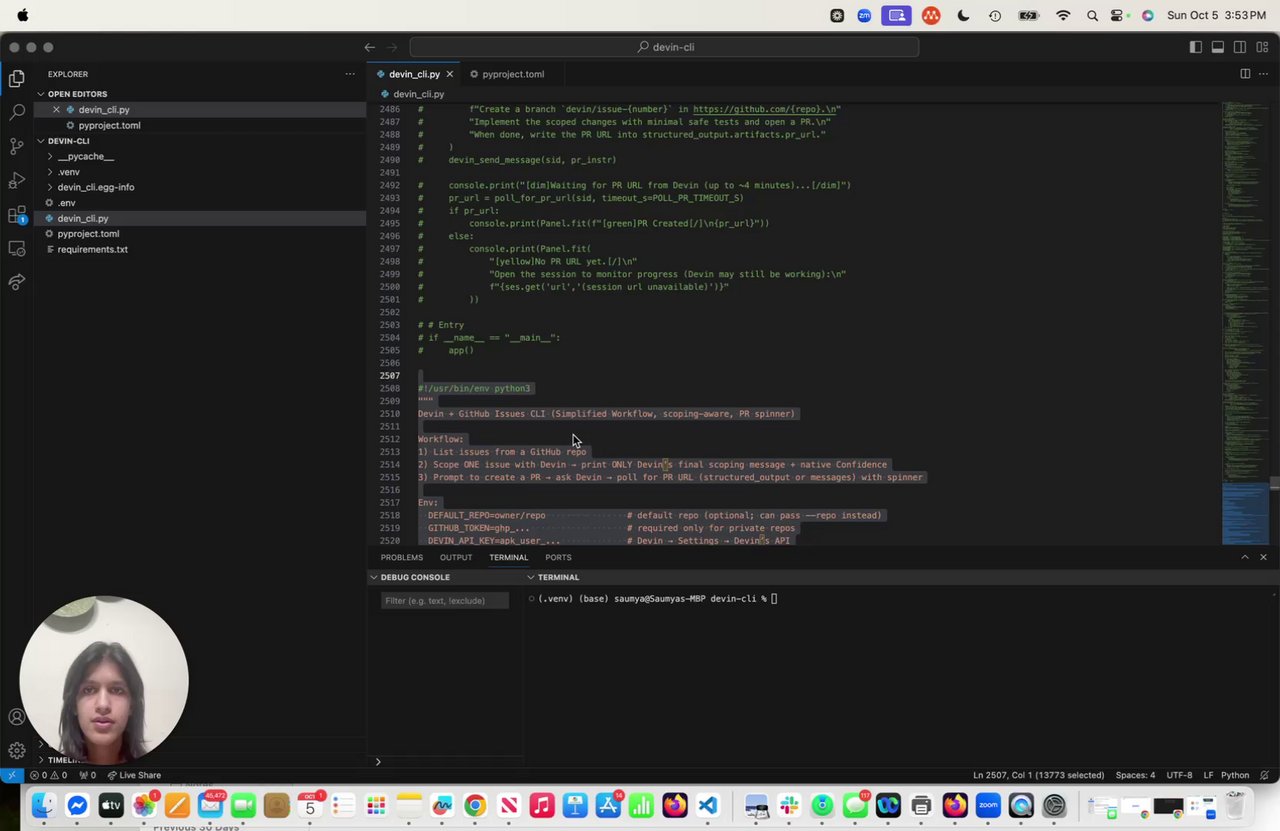Open Slack from the Dock
Image resolution: width=1280 pixels, height=831 pixels.
(x=789, y=806)
